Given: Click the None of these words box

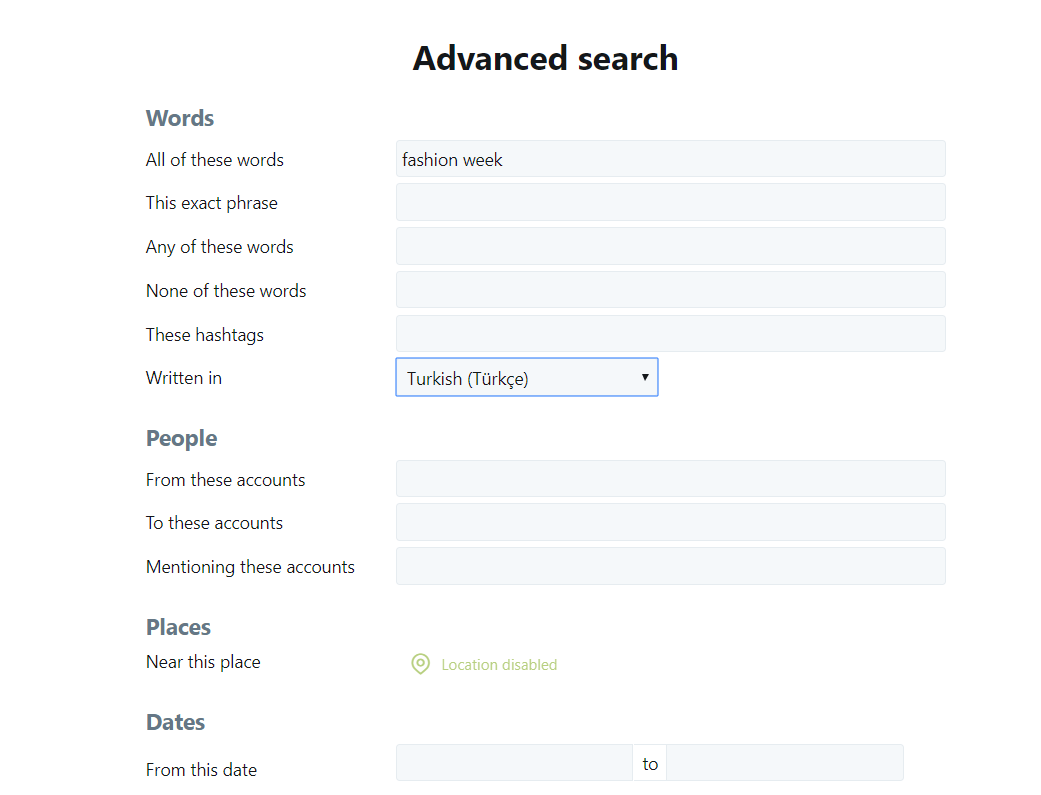Looking at the screenshot, I should (x=671, y=290).
